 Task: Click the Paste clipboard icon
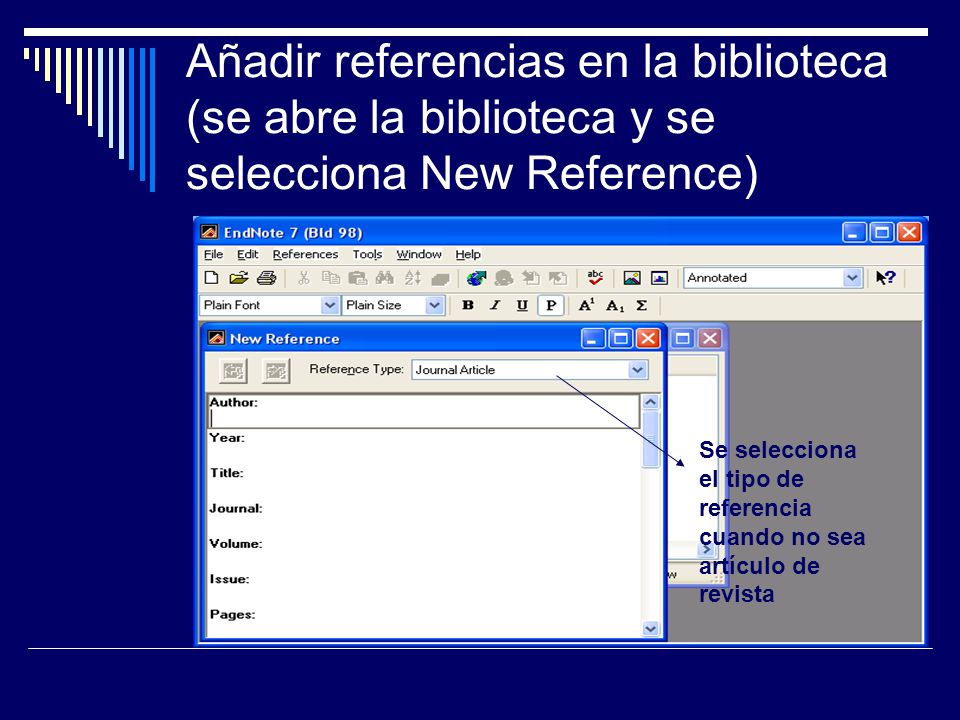point(358,278)
